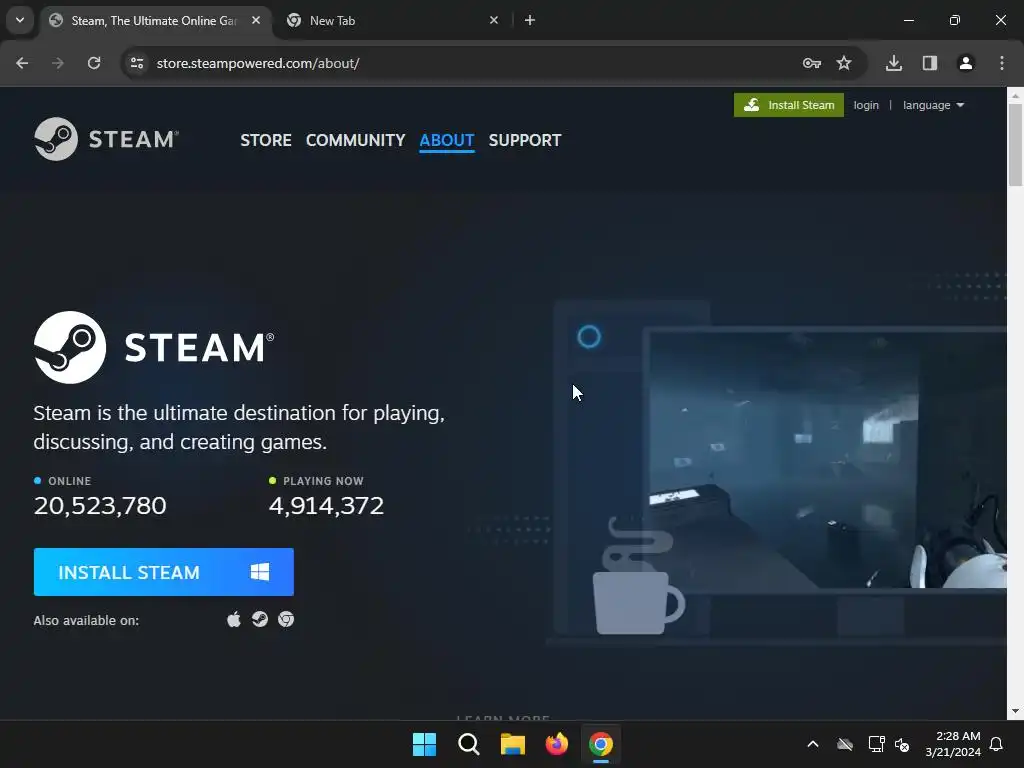Expand the language dropdown
This screenshot has height=768, width=1024.
[x=933, y=105]
